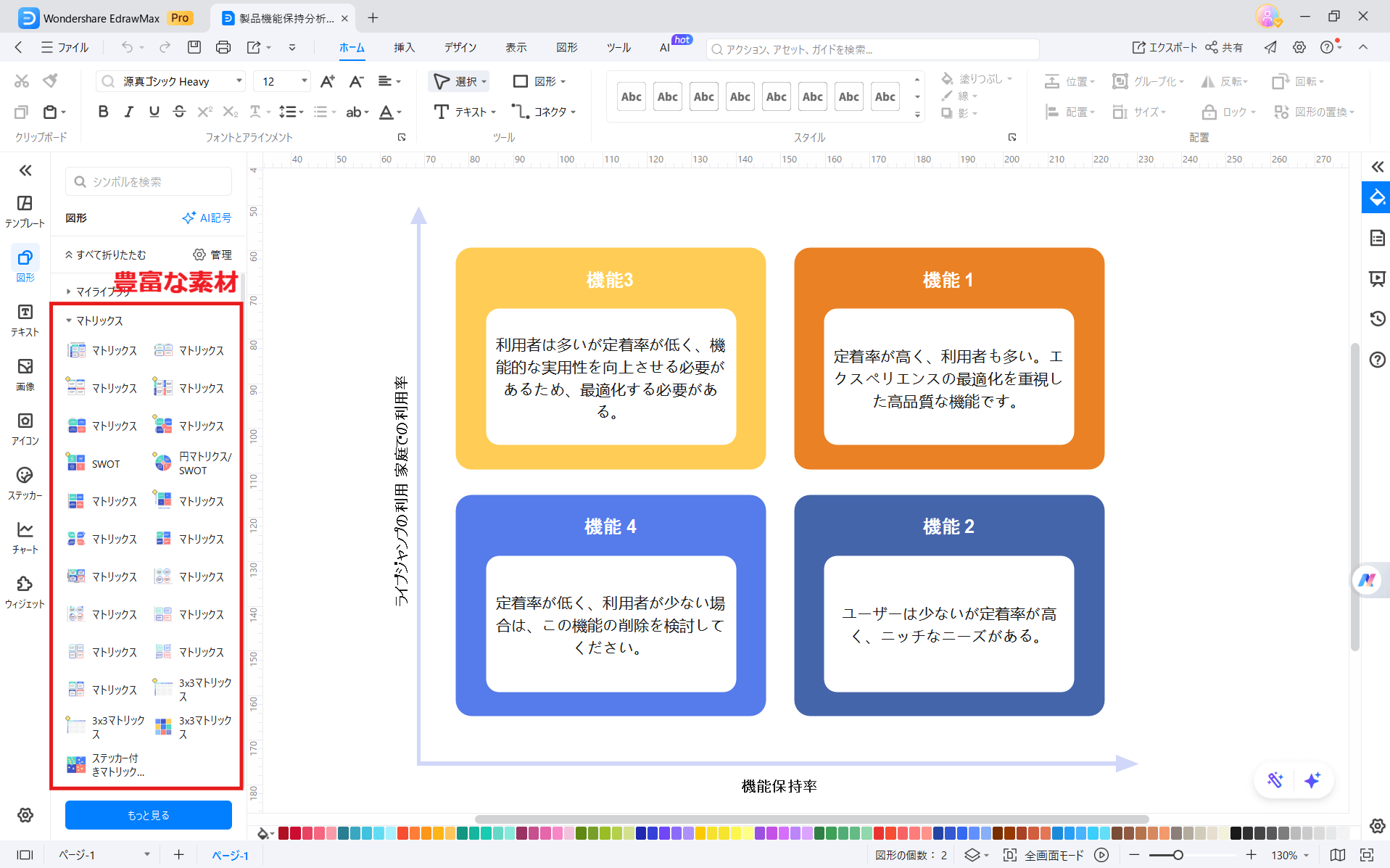This screenshot has height=868, width=1390.
Task: Open the ステッカー sidebar panel
Action: [x=25, y=483]
